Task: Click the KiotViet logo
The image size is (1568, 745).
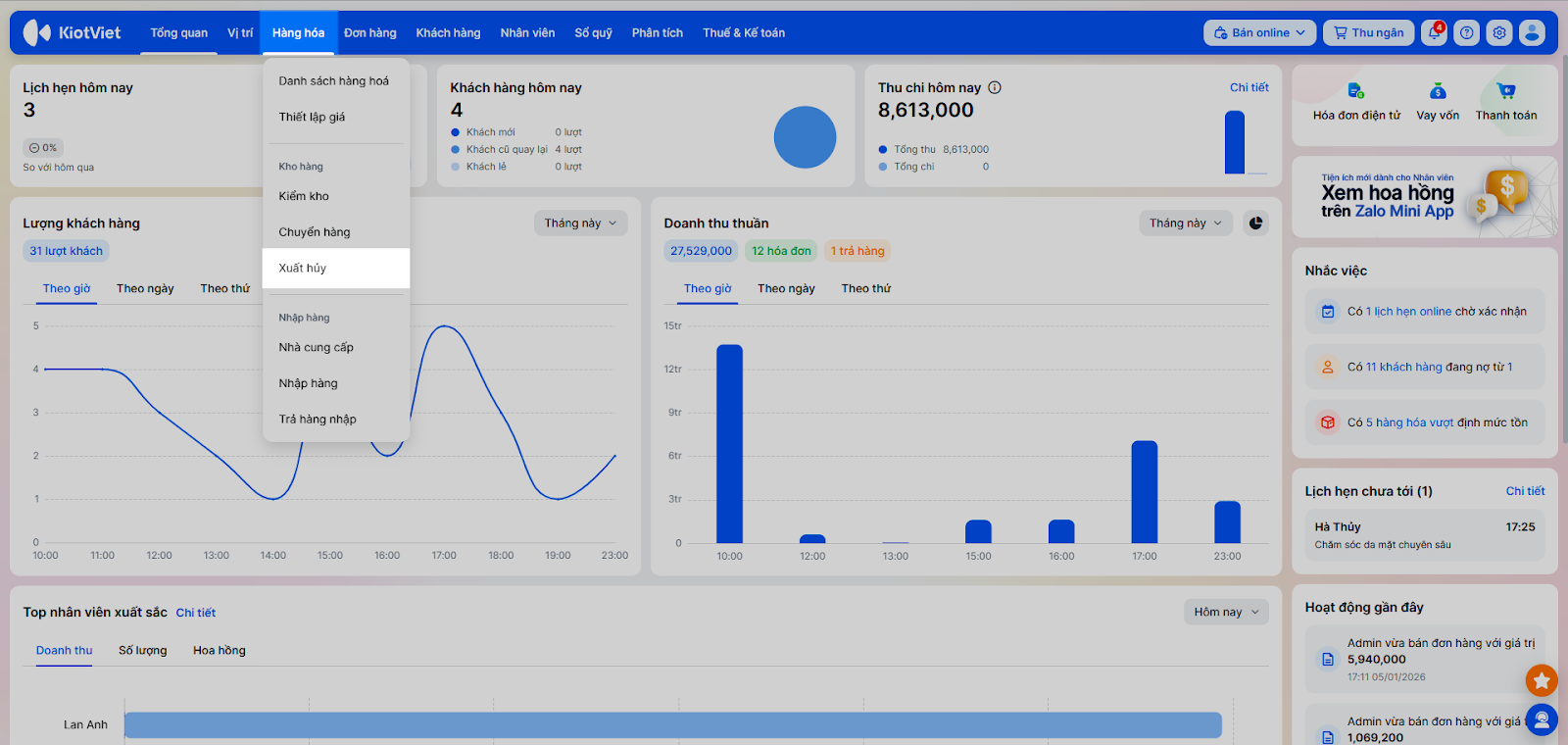Action: point(72,32)
